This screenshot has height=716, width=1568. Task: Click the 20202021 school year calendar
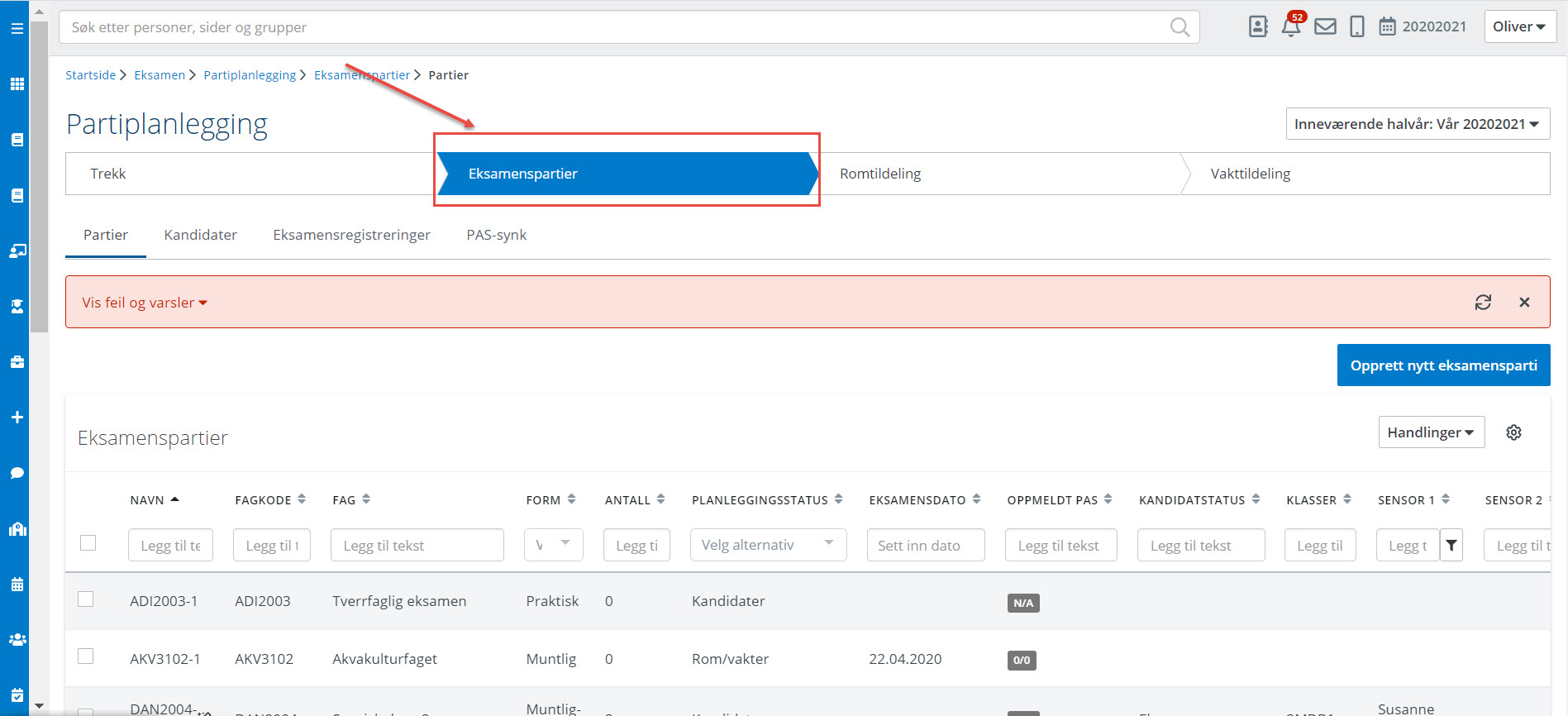(1423, 26)
